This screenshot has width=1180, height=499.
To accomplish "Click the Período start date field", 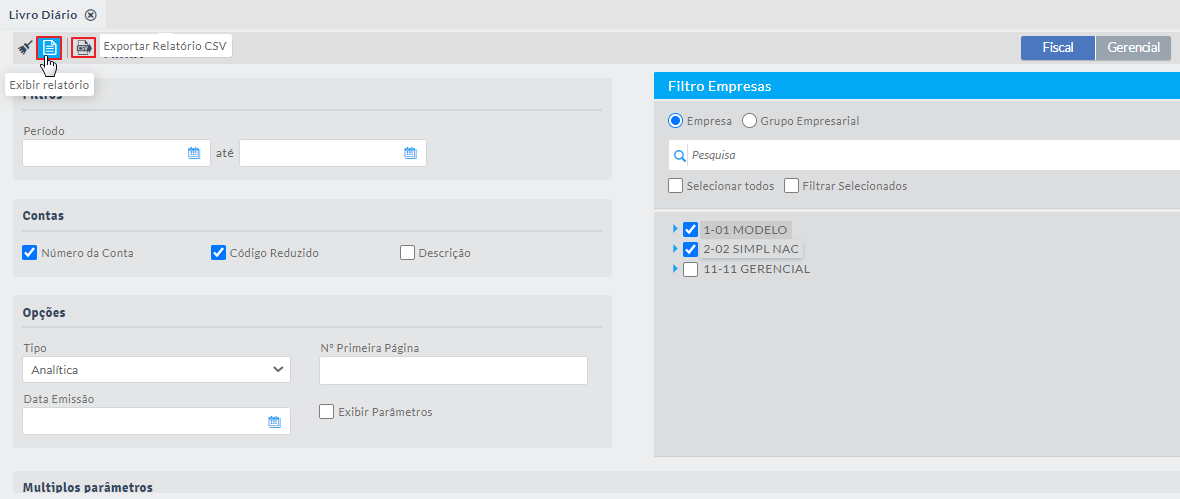I will [x=117, y=153].
